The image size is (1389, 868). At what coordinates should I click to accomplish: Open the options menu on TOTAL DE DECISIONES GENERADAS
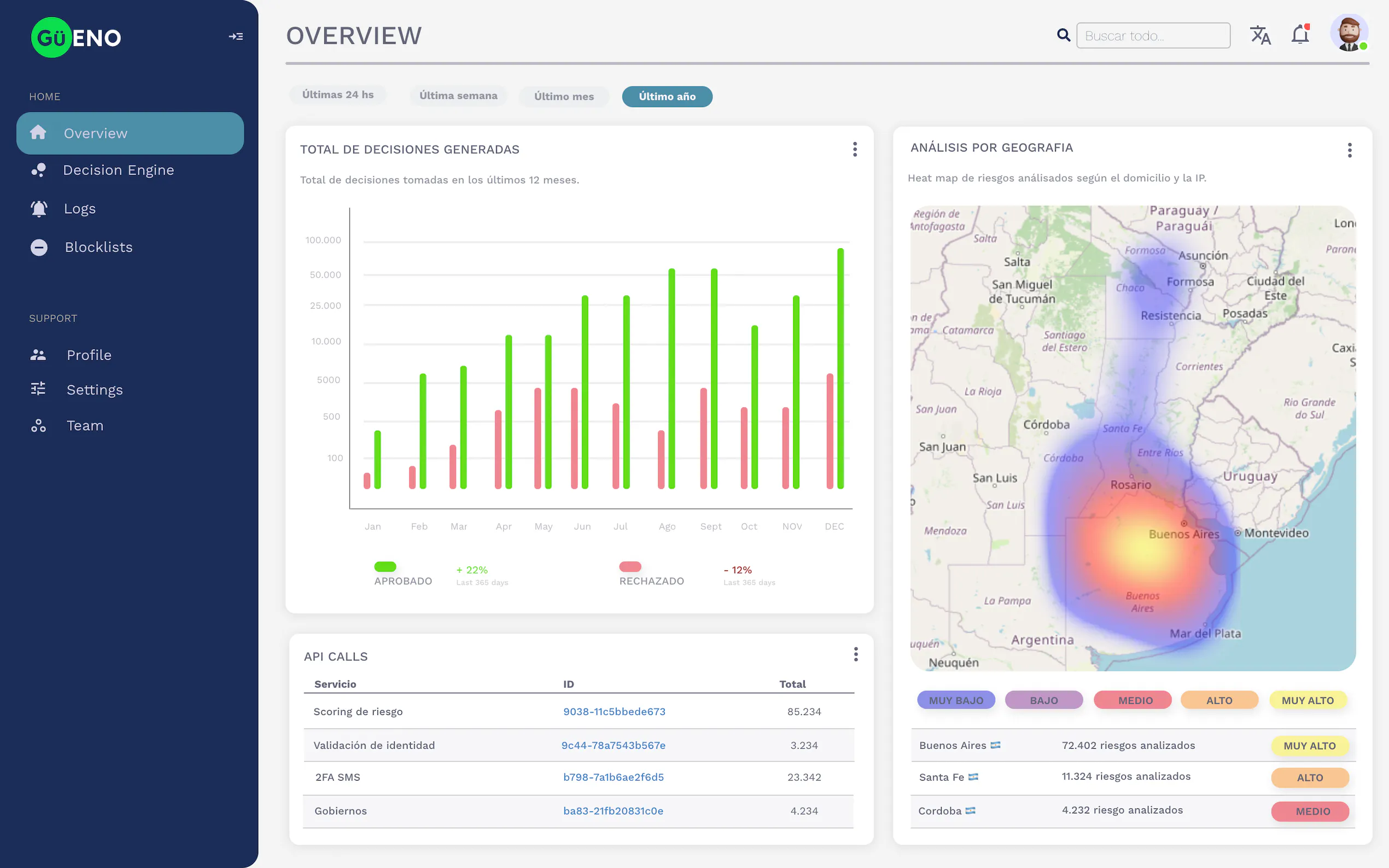[x=855, y=149]
